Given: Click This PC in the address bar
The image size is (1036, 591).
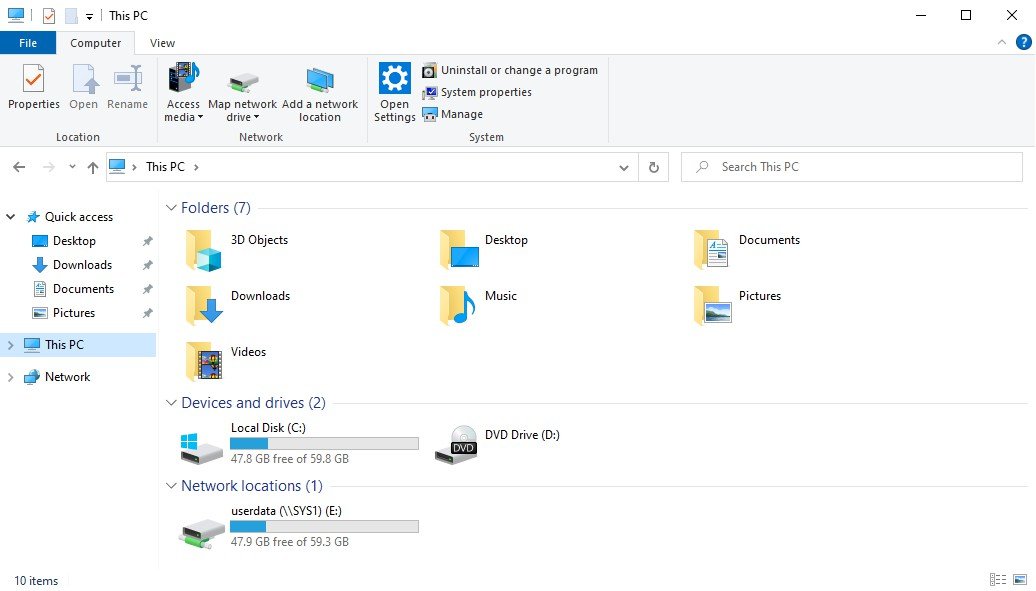Looking at the screenshot, I should pyautogui.click(x=165, y=167).
